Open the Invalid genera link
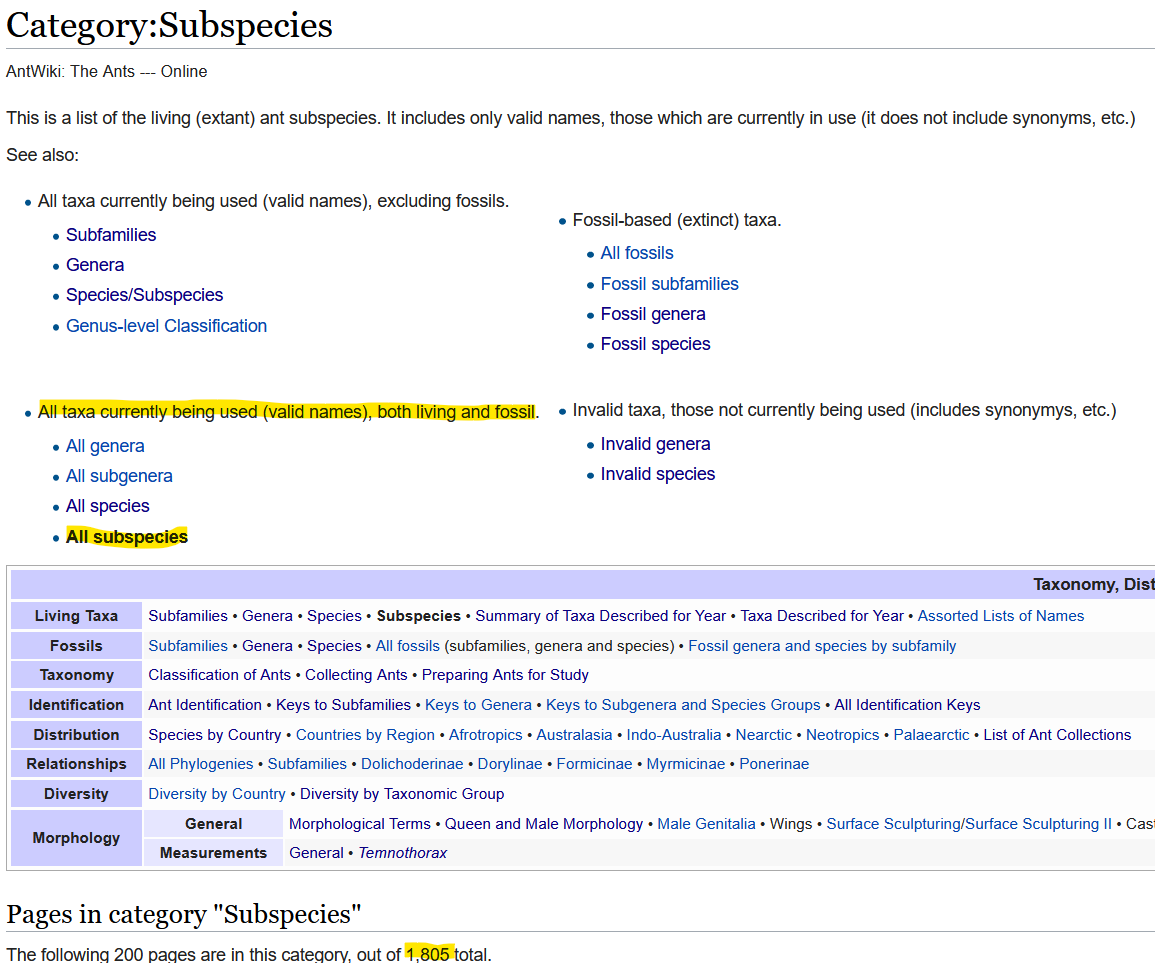Image resolution: width=1155 pixels, height=963 pixels. [x=655, y=444]
